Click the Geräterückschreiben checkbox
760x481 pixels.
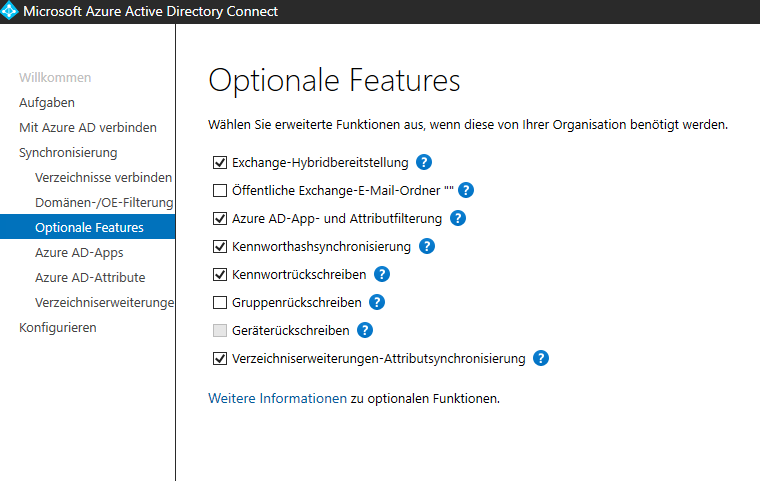click(220, 331)
